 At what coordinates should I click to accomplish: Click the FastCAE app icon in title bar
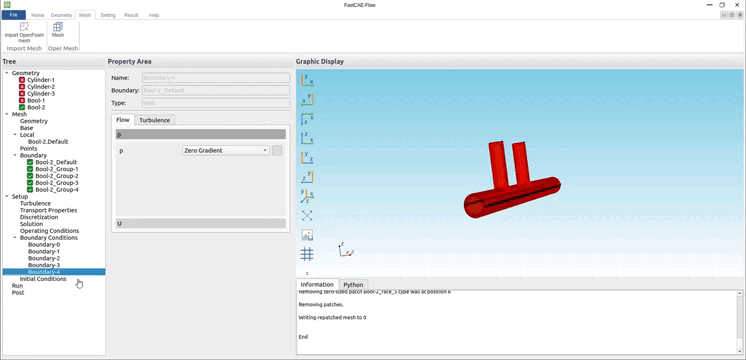[8, 4]
